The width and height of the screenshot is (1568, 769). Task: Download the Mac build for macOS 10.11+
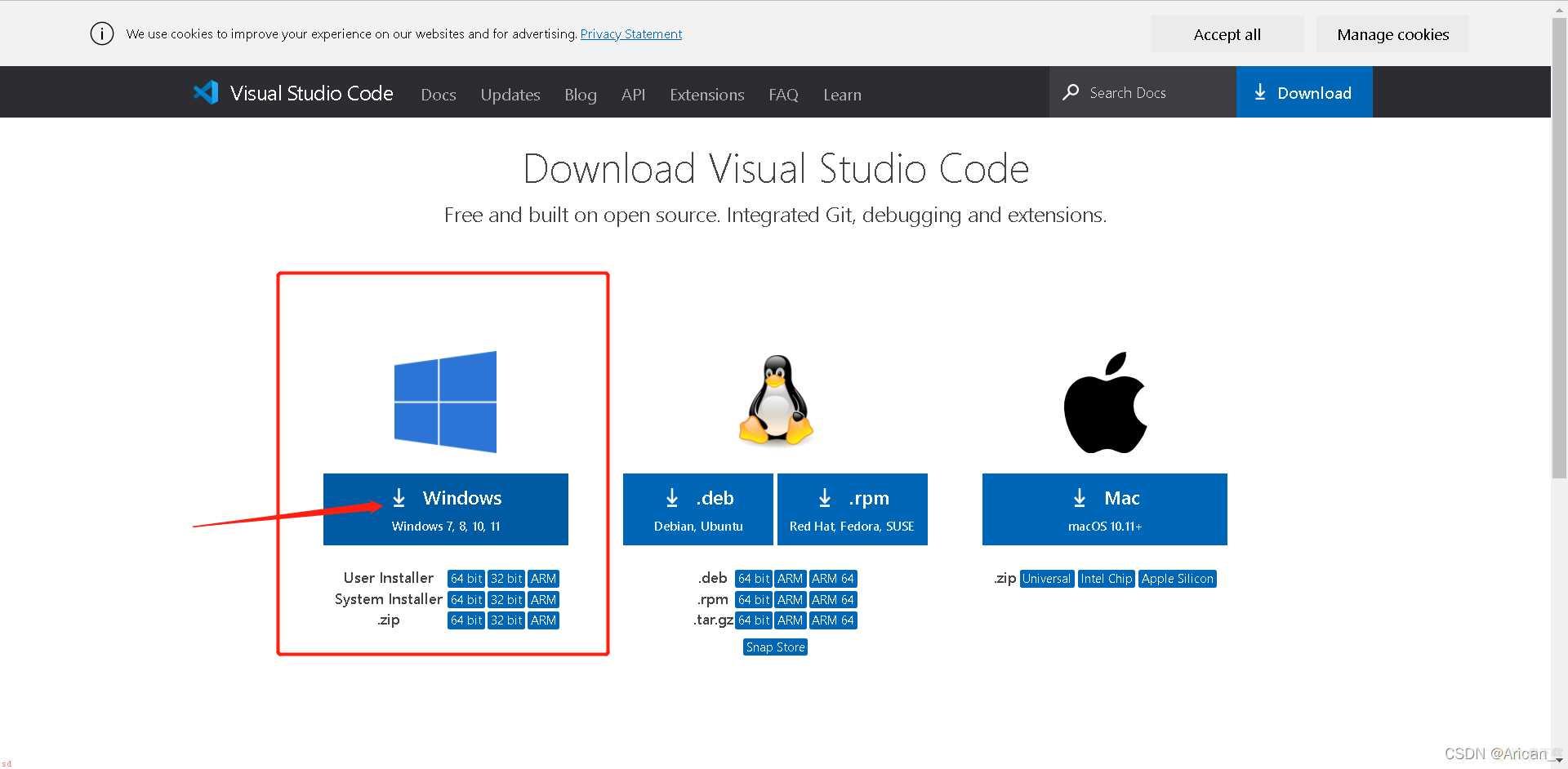[x=1105, y=509]
